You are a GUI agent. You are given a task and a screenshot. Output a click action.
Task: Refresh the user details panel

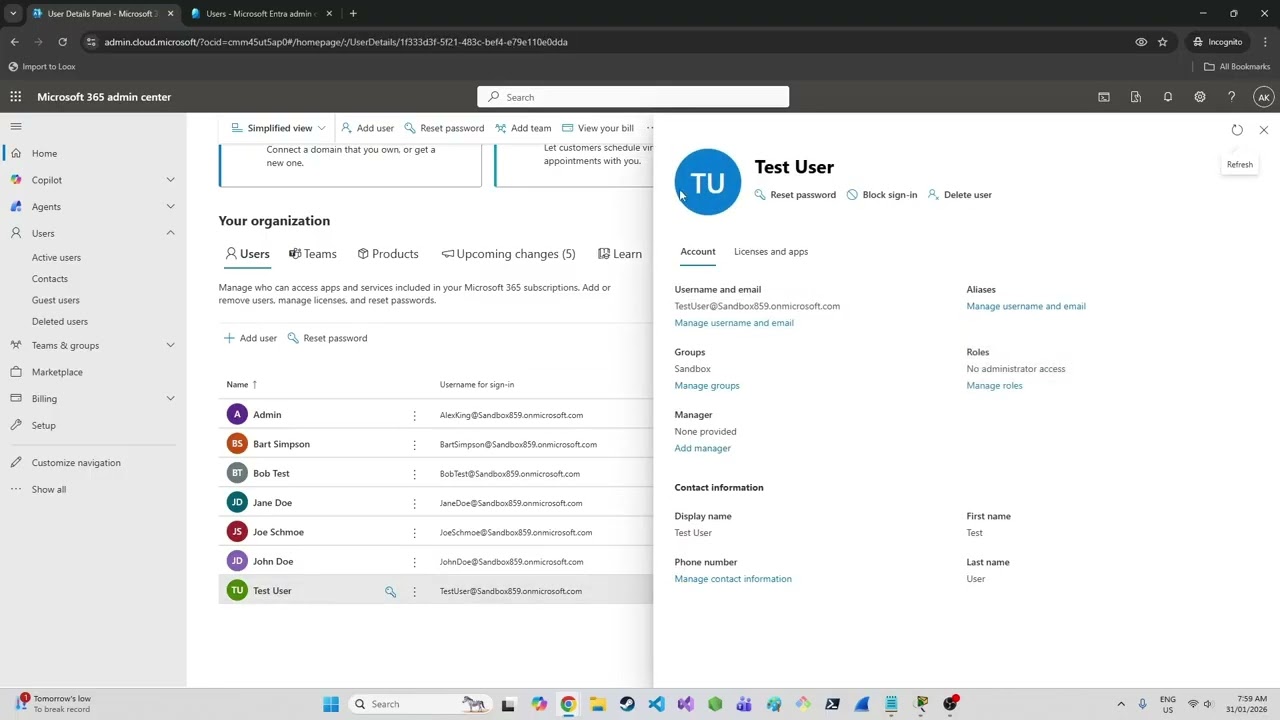(x=1237, y=130)
